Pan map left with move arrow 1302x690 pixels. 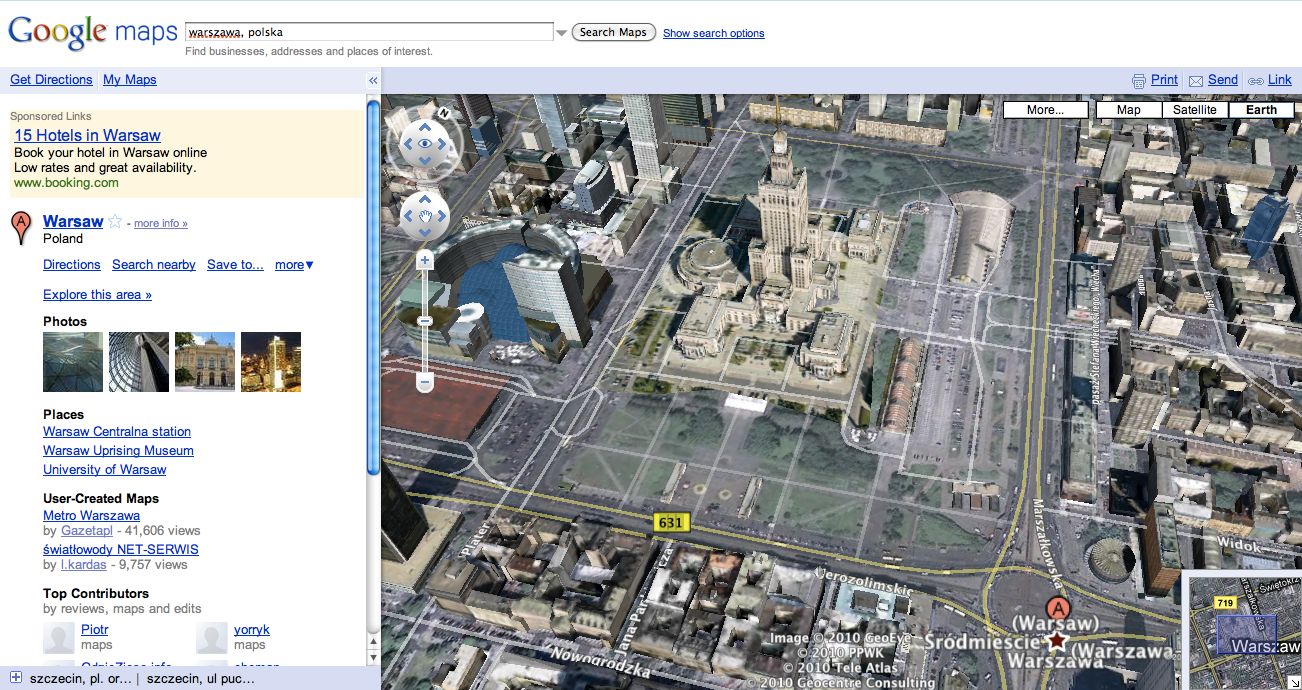click(408, 216)
